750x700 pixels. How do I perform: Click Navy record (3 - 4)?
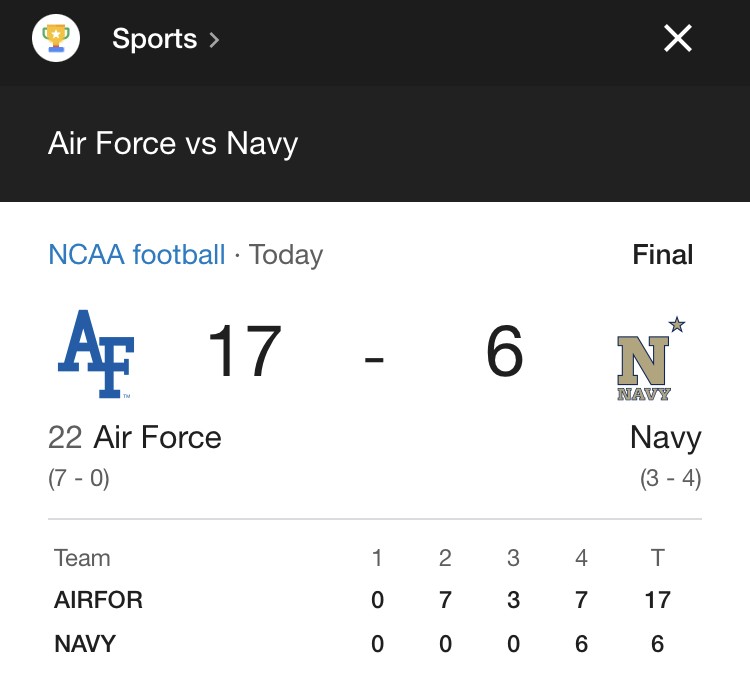(671, 478)
